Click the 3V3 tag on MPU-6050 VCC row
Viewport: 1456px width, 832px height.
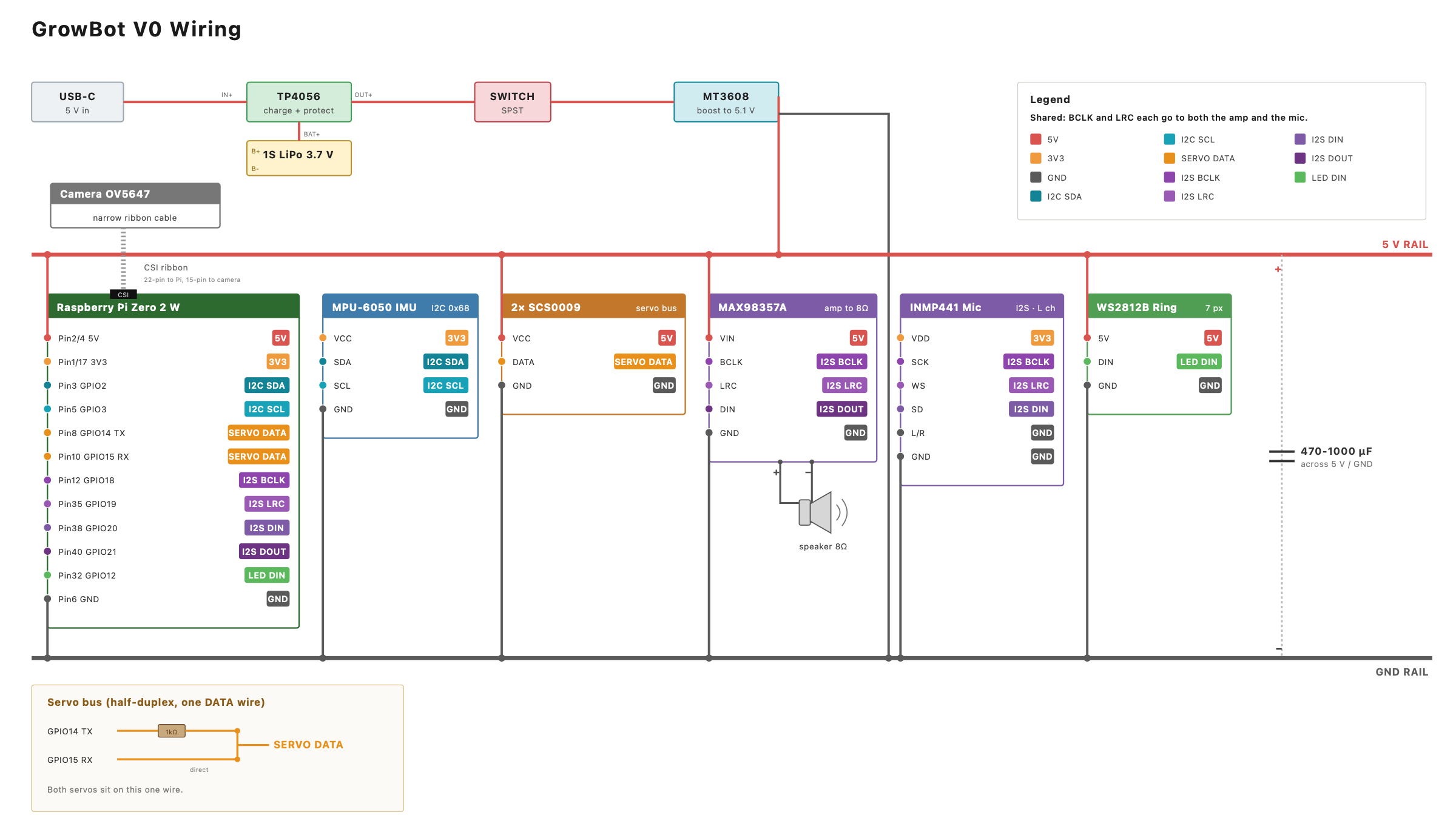point(457,338)
